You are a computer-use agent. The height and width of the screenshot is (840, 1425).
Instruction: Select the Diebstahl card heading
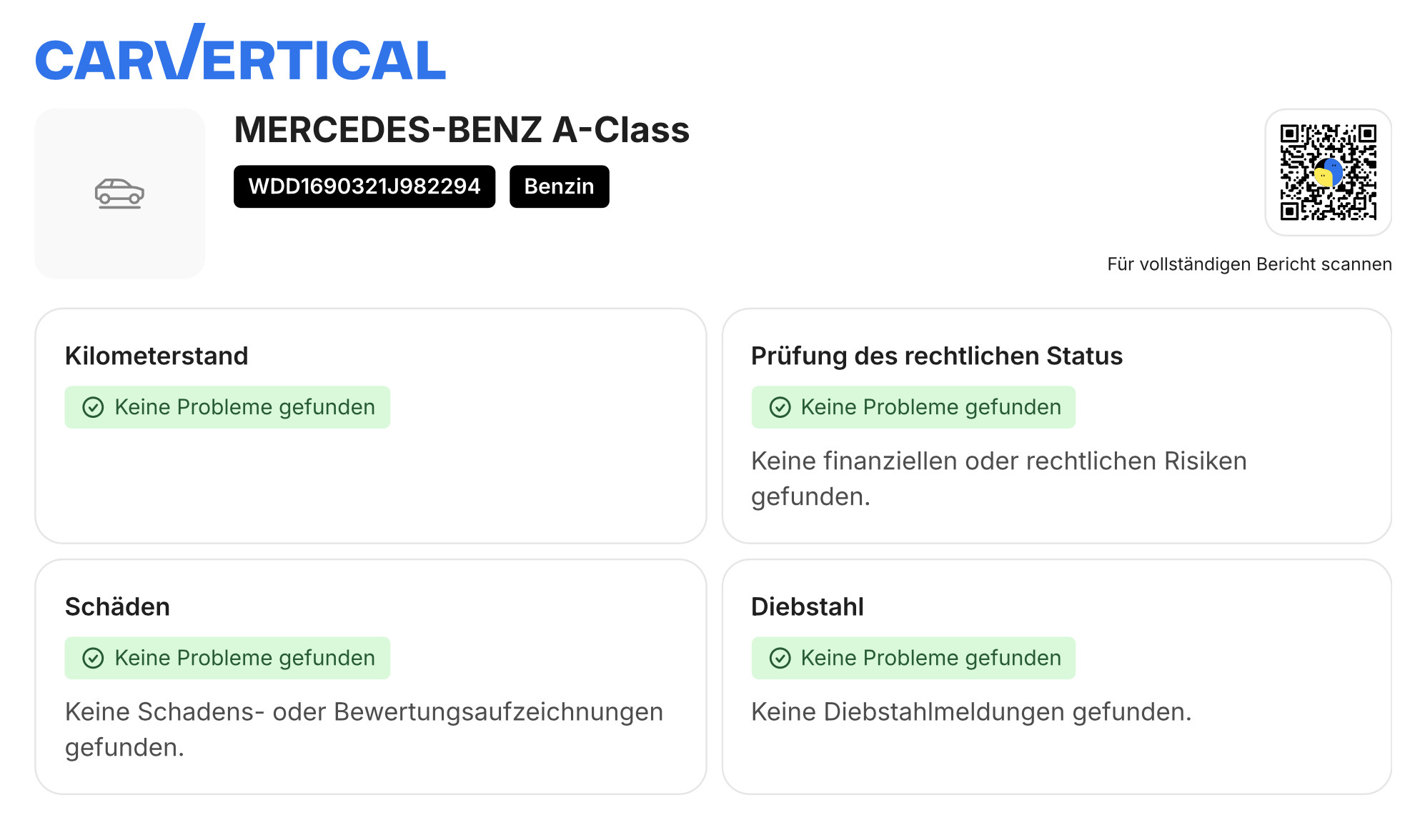(x=807, y=606)
